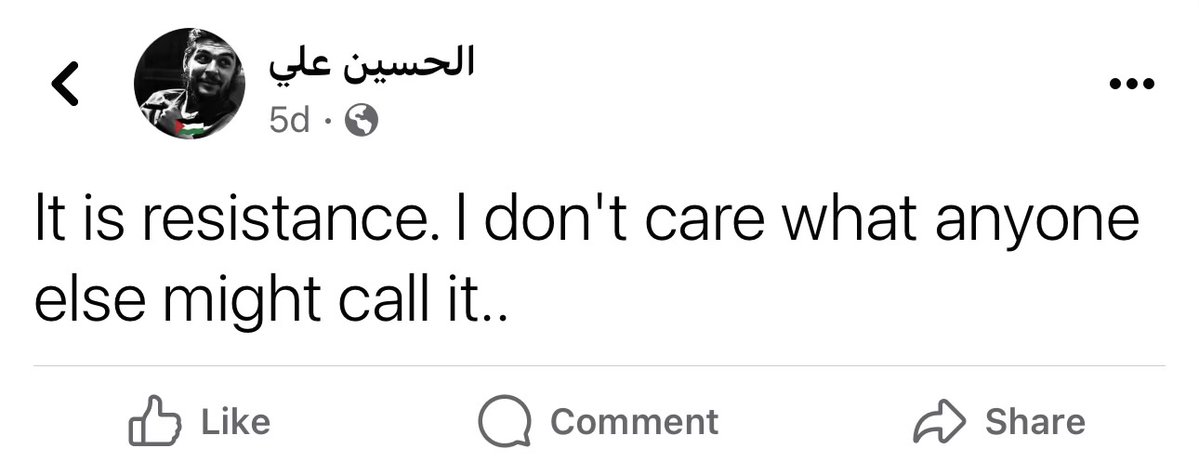
Task: Click the 5d post timestamp
Action: coord(289,121)
